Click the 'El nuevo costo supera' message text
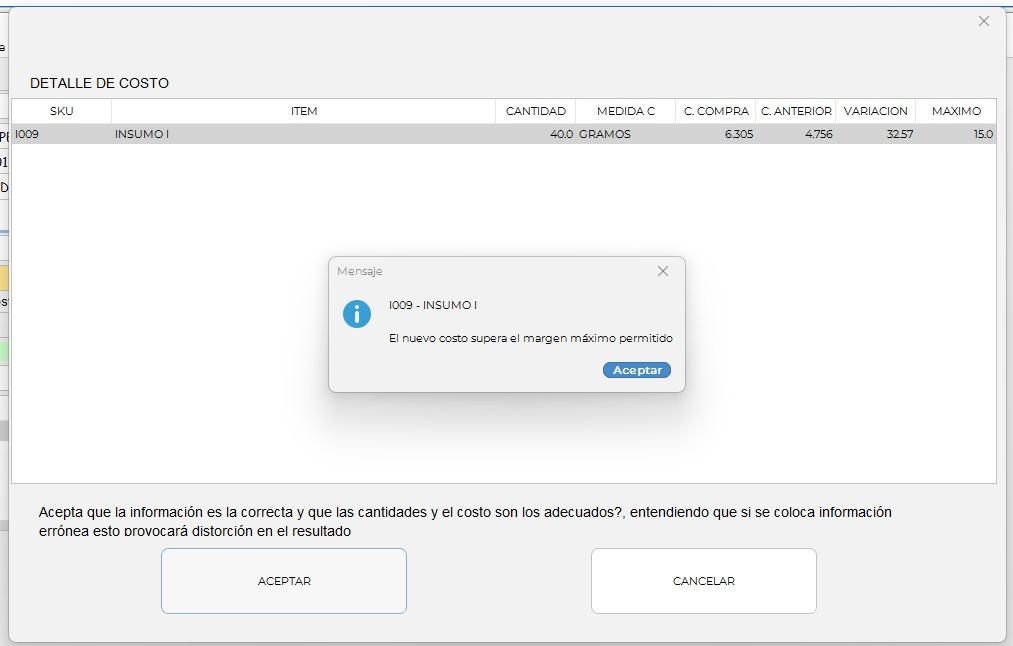Image resolution: width=1013 pixels, height=646 pixels. 530,339
